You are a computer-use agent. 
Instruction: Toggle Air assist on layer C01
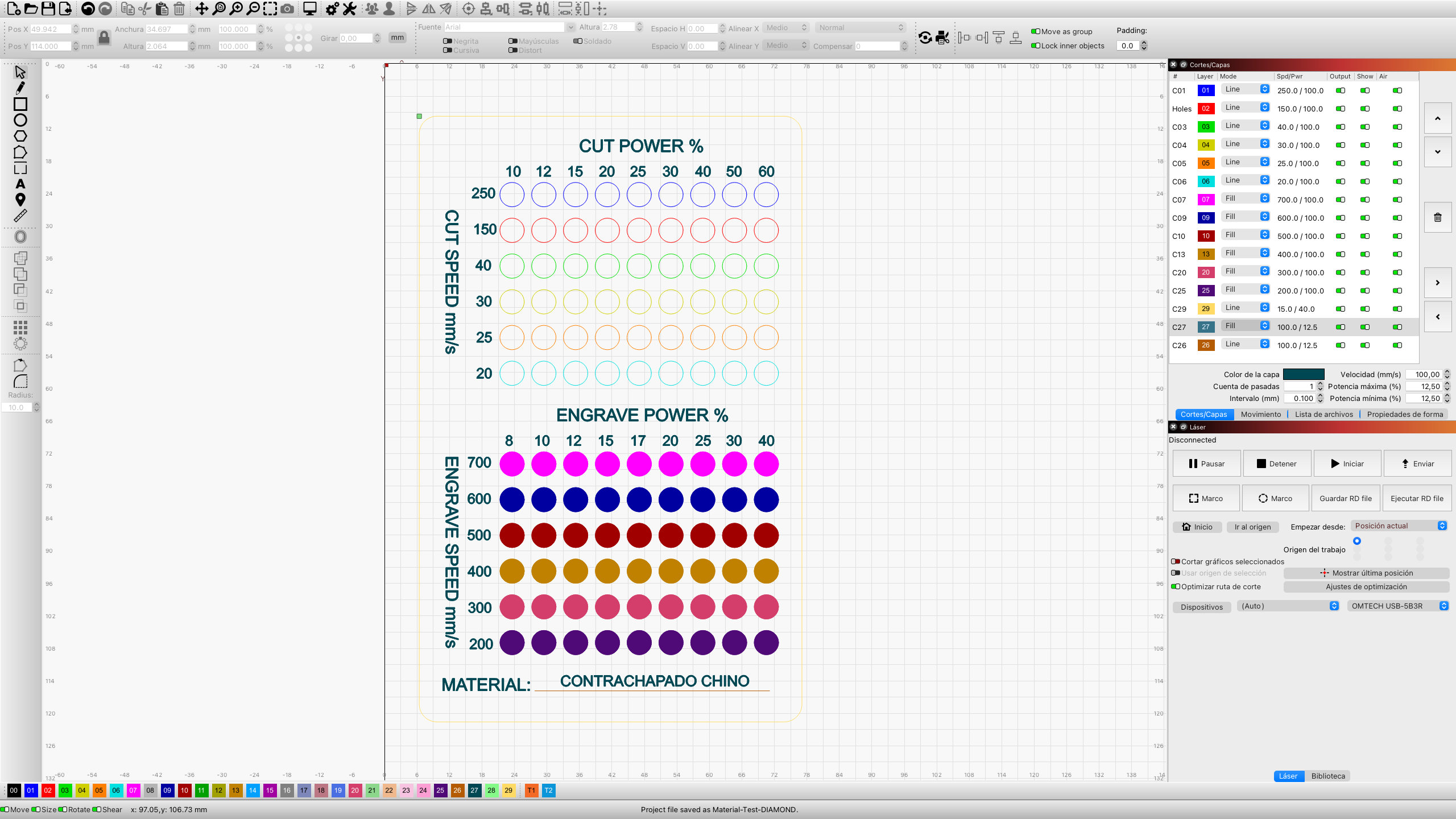[1397, 90]
